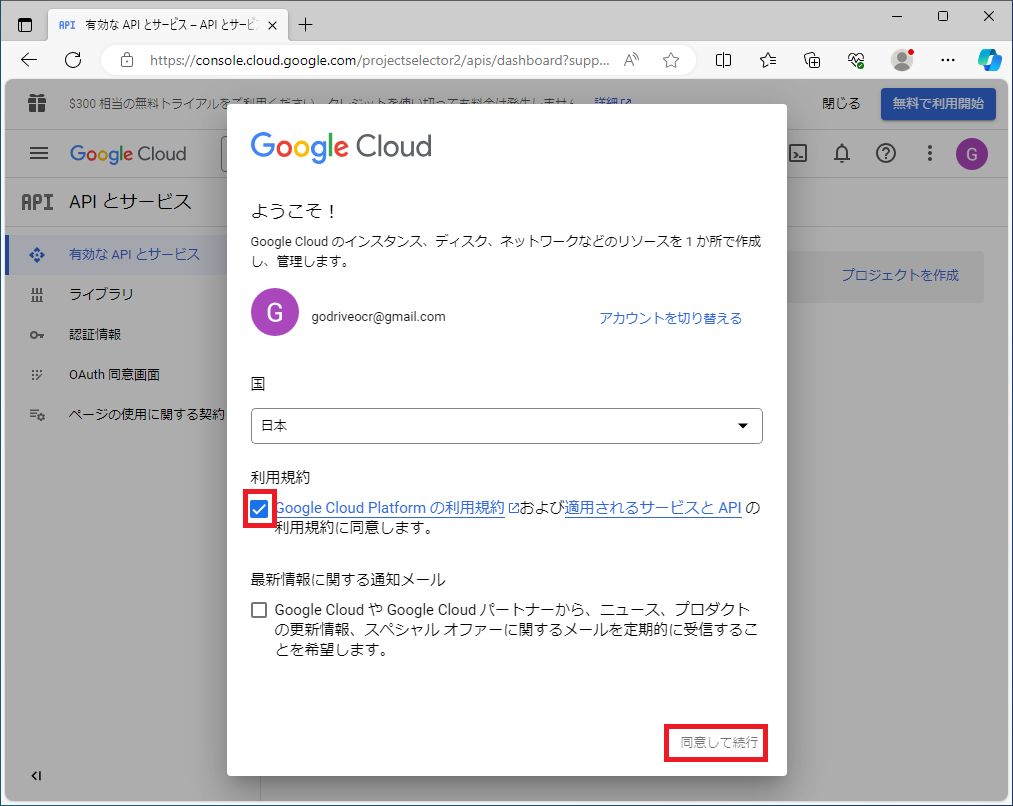Open the browser tab actions menu icon
The height and width of the screenshot is (806, 1013).
pos(25,25)
